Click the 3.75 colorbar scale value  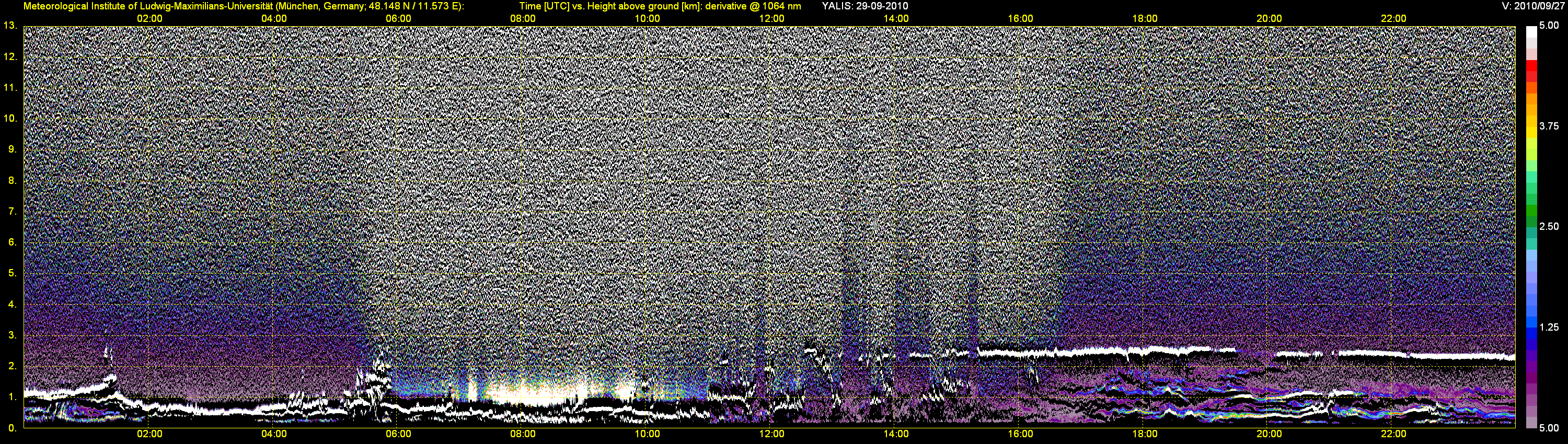click(x=1549, y=126)
